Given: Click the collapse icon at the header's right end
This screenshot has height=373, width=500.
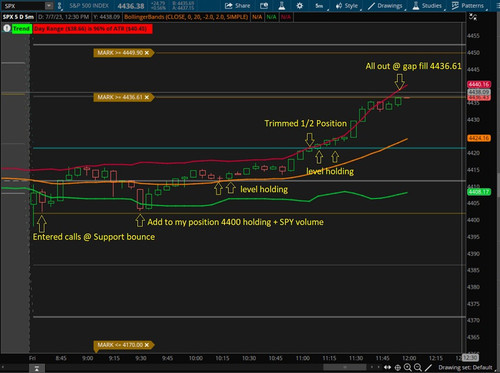Looking at the screenshot, I should click(473, 17).
